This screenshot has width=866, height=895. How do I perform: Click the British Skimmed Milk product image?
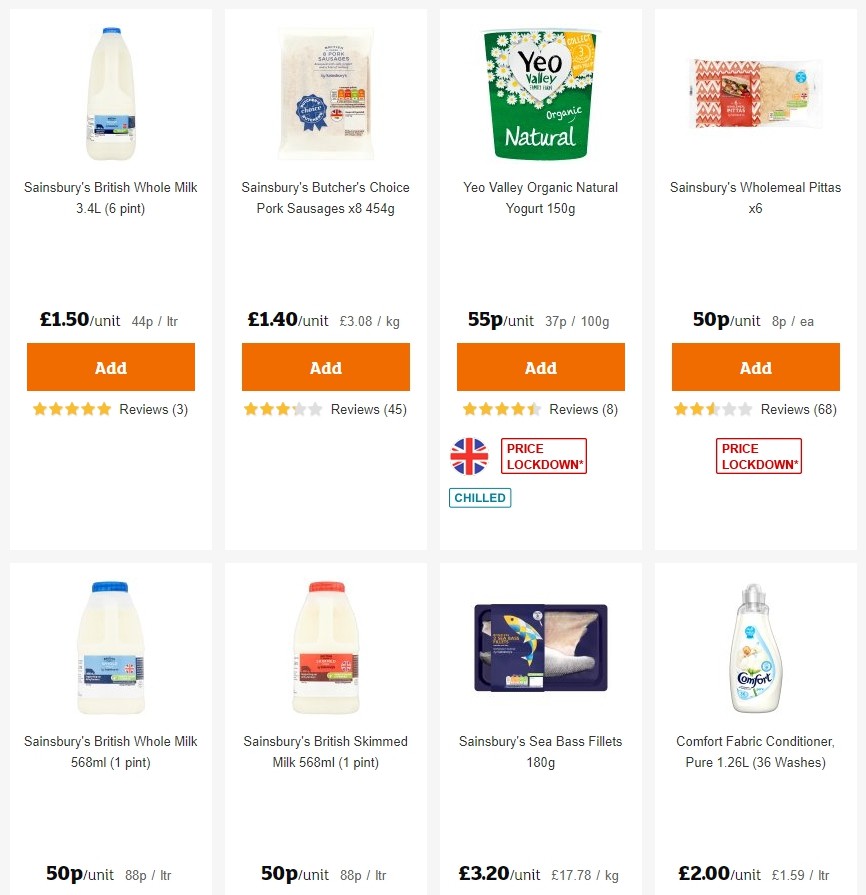point(325,646)
